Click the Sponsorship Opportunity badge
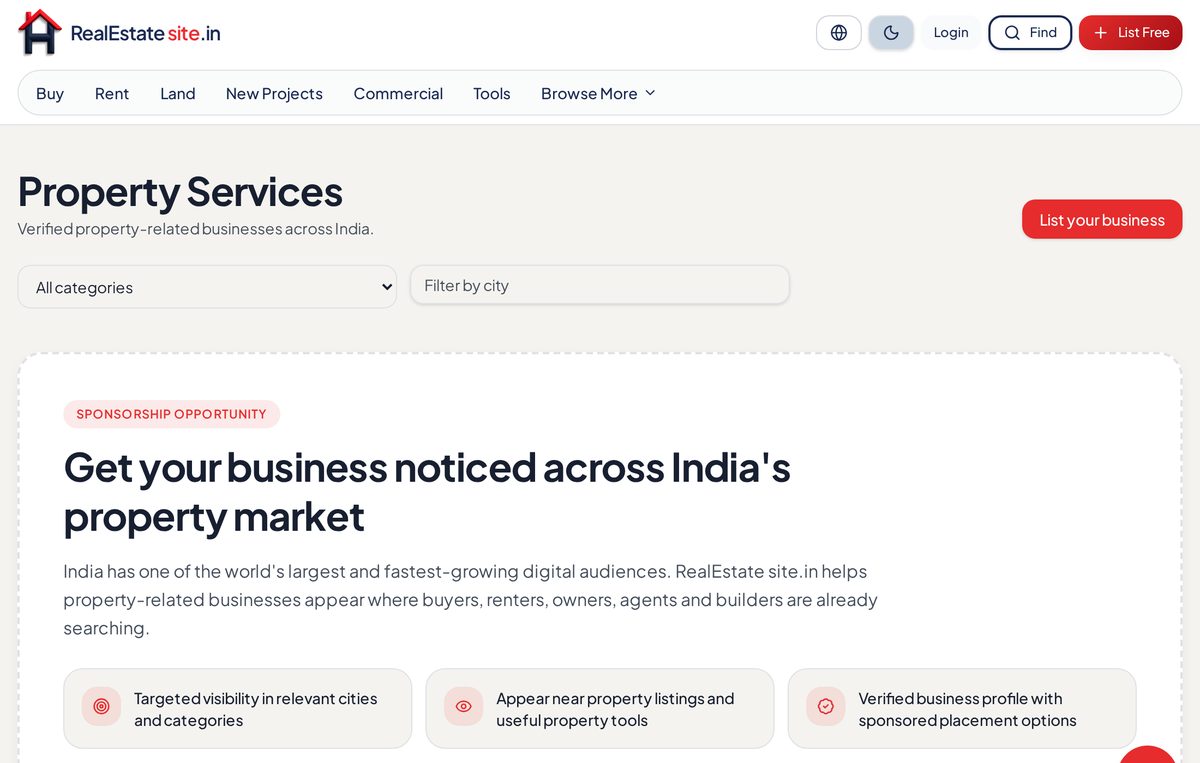Viewport: 1200px width, 763px height. pyautogui.click(x=172, y=414)
